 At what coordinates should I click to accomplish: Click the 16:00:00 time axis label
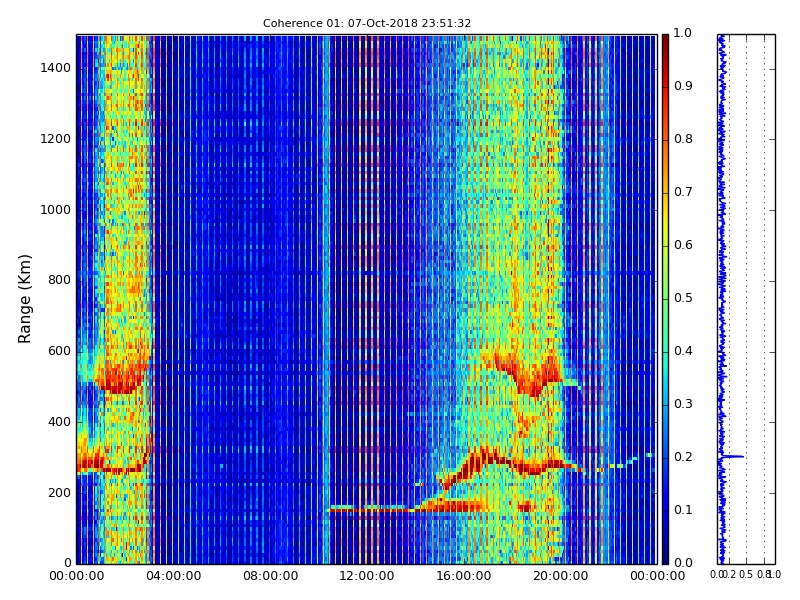click(x=464, y=576)
